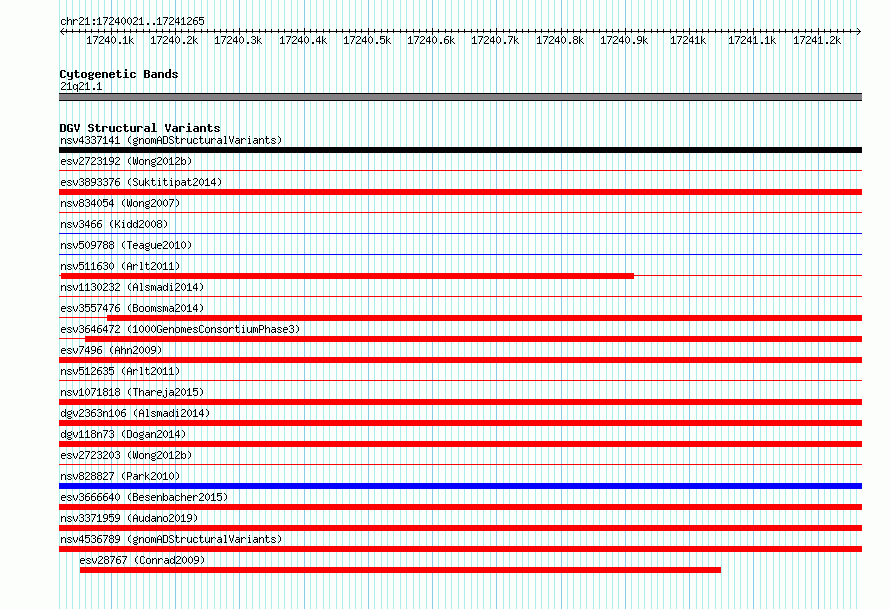Click the red bar under esv28767

(400, 570)
